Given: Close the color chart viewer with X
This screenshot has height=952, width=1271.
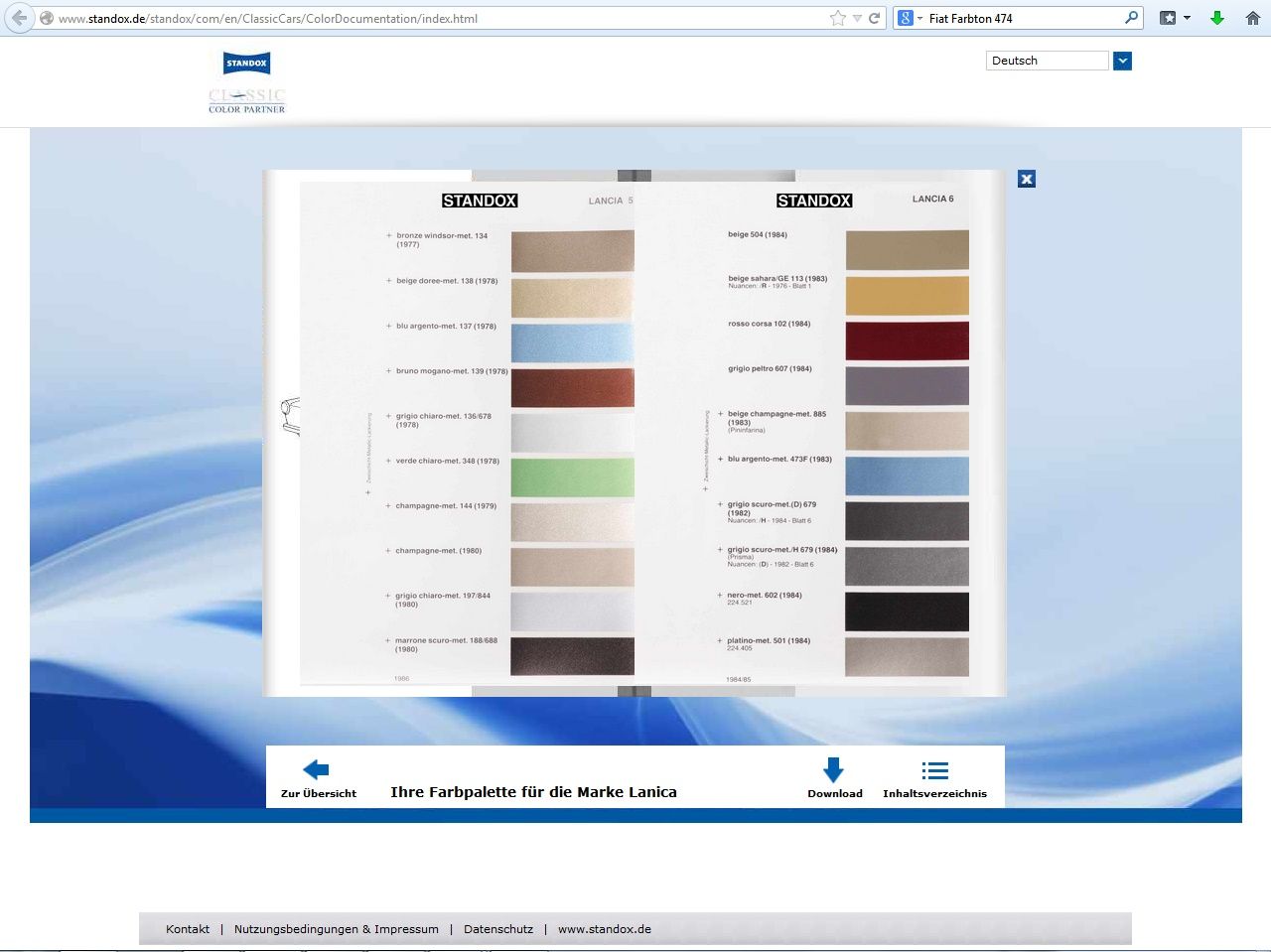Looking at the screenshot, I should 1027,179.
